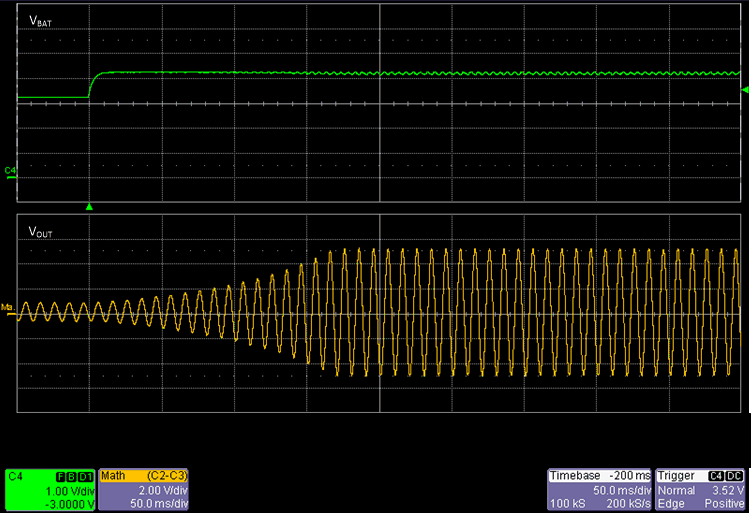751x514 pixels.
Task: Open the C4 channel descriptor title
Action: point(16,477)
